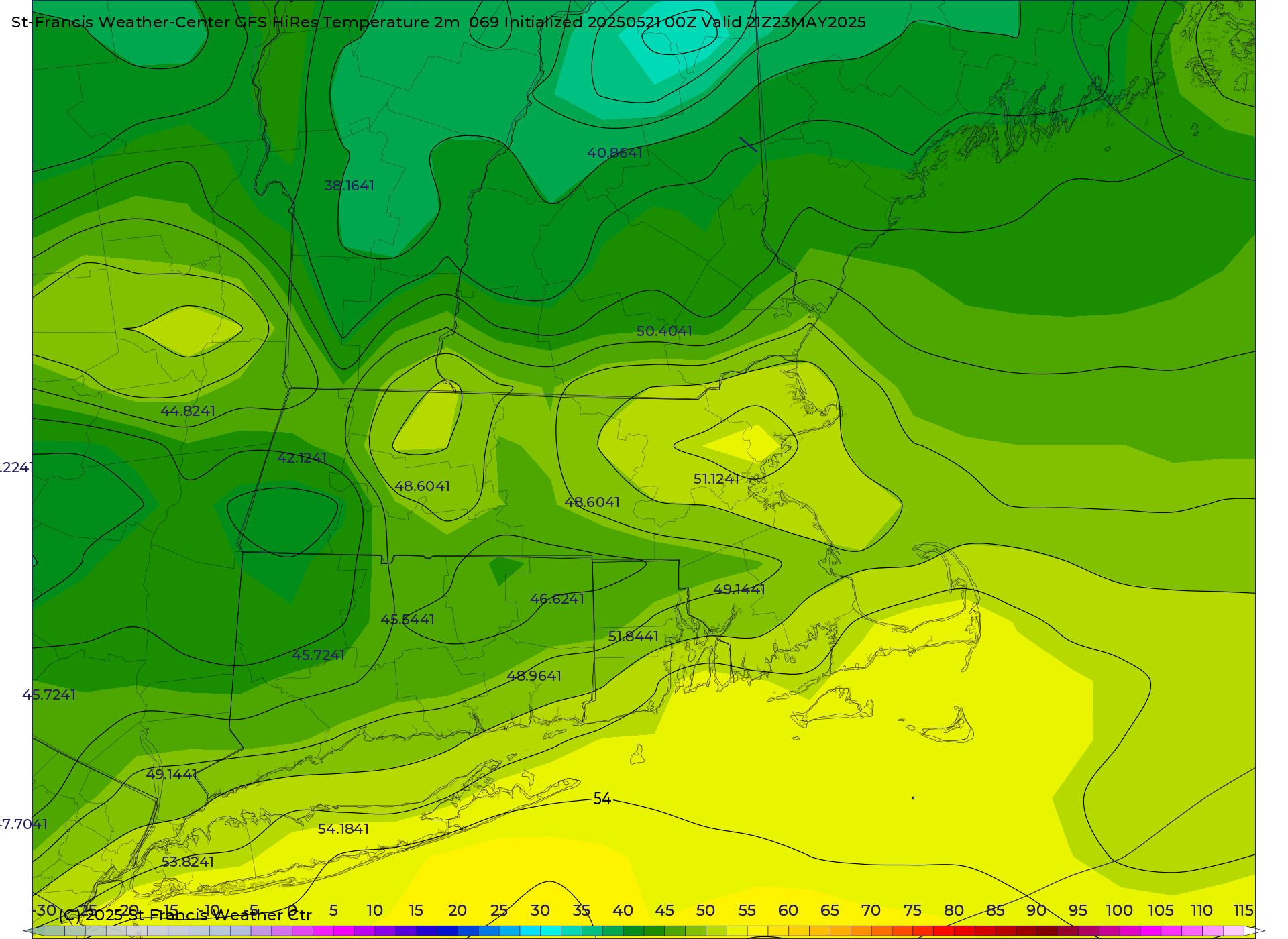Pick the 46.6241 temperature label
This screenshot has height=939, width=1288.
pos(557,599)
